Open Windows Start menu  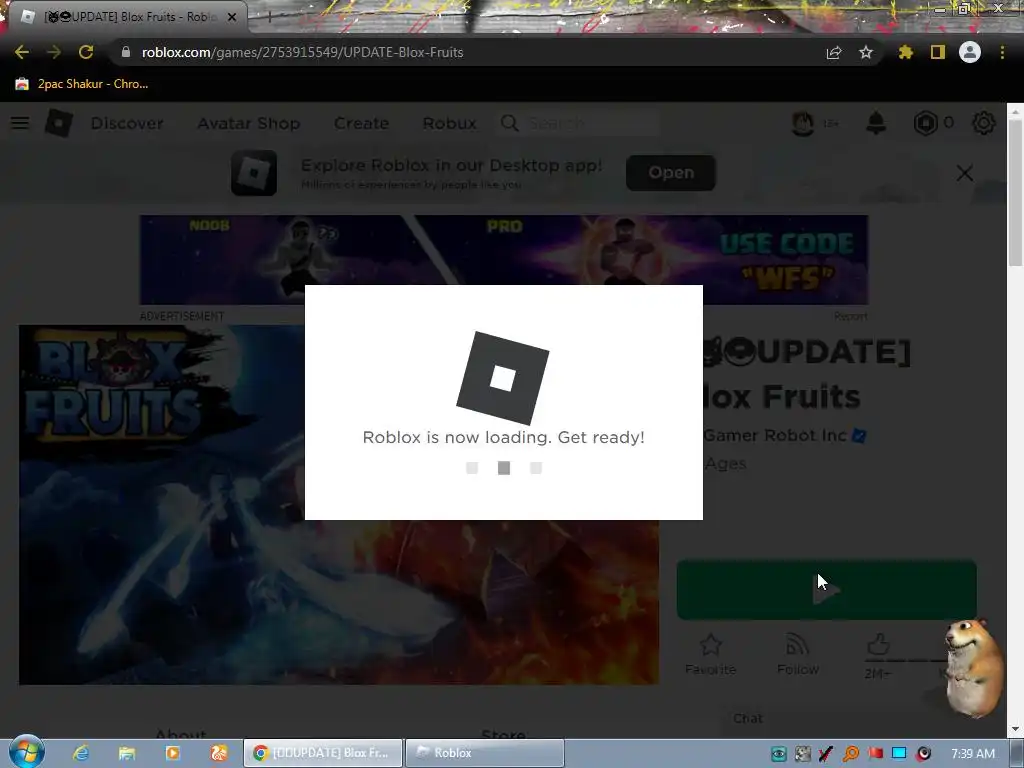[26, 752]
